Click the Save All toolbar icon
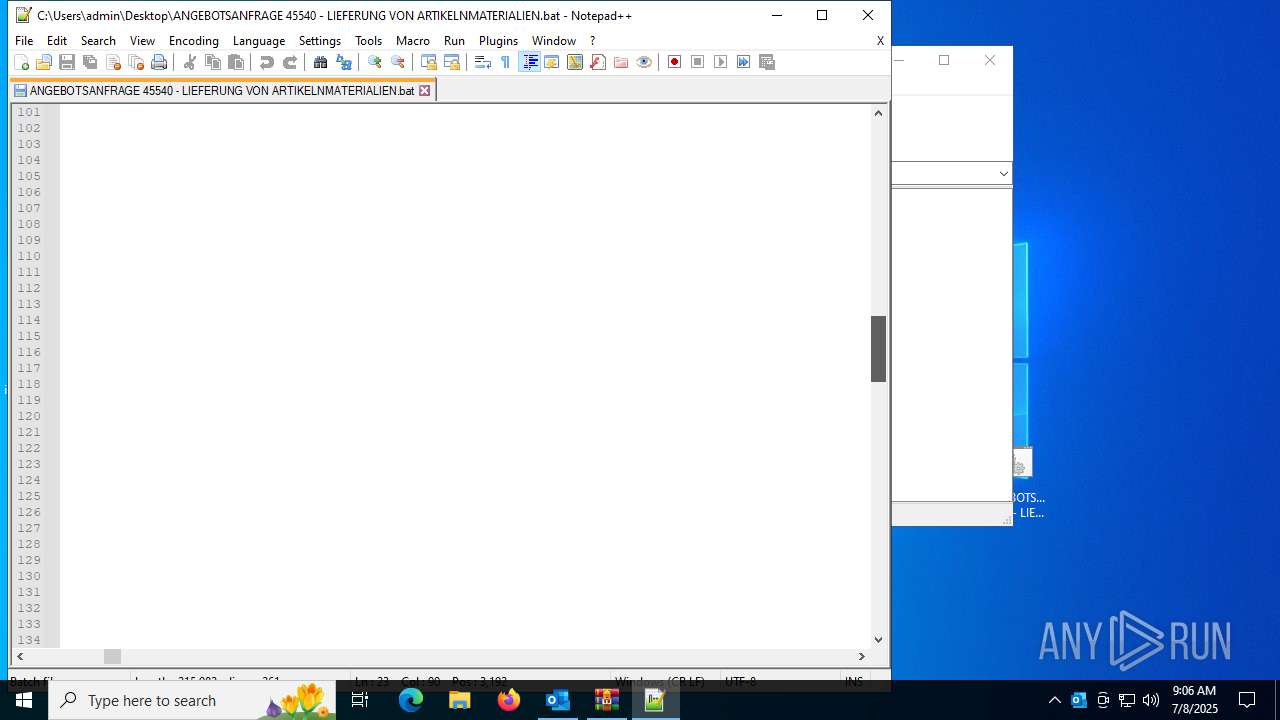1280x720 pixels. 90,62
